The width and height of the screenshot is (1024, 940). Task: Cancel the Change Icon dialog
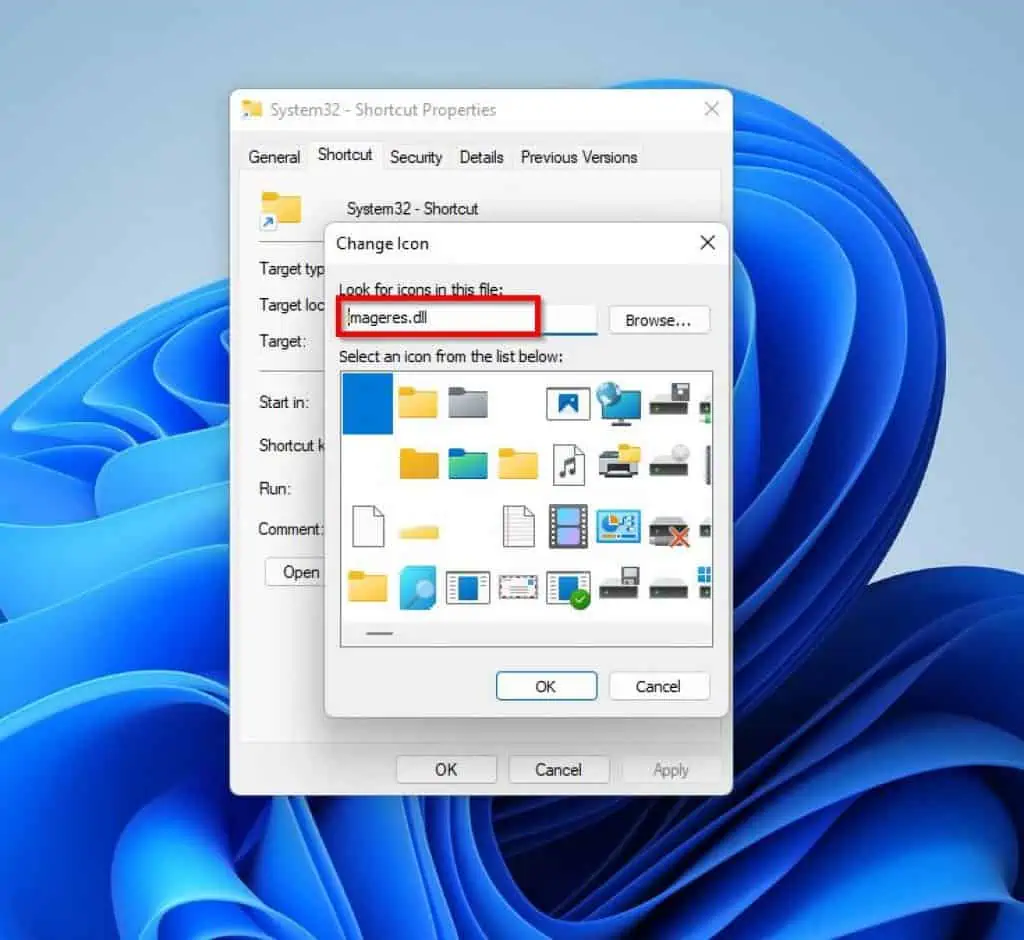pos(659,686)
